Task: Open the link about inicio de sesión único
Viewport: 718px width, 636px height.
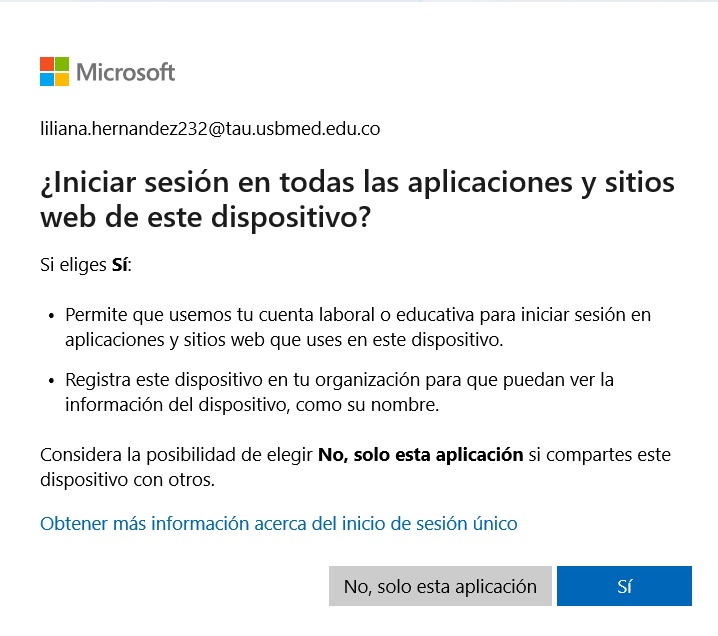Action: 278,523
